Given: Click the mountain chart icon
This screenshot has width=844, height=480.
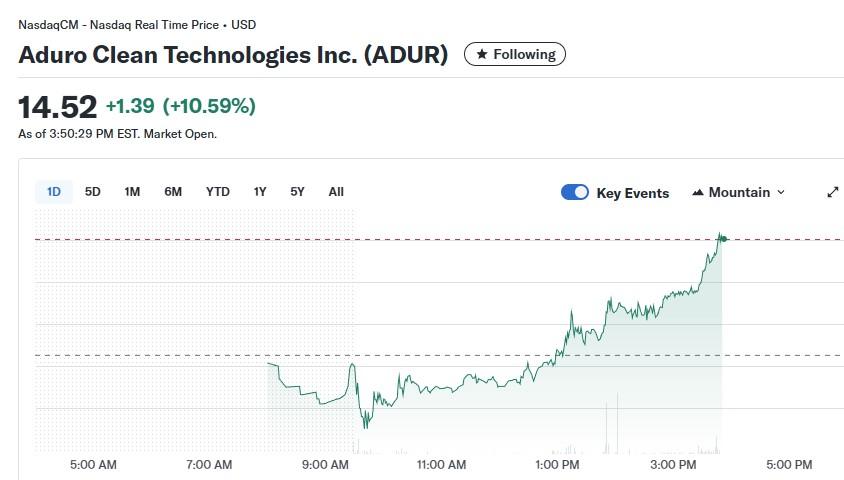Looking at the screenshot, I should [x=698, y=192].
